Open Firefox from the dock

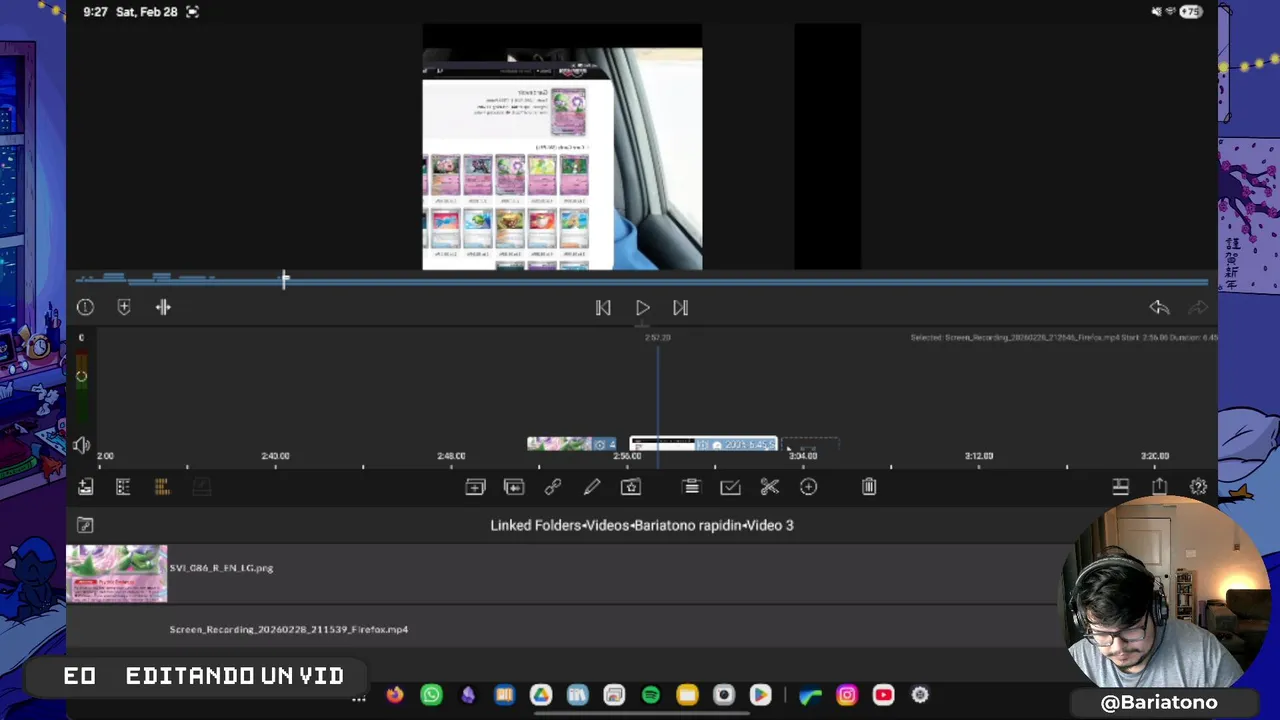(x=395, y=695)
